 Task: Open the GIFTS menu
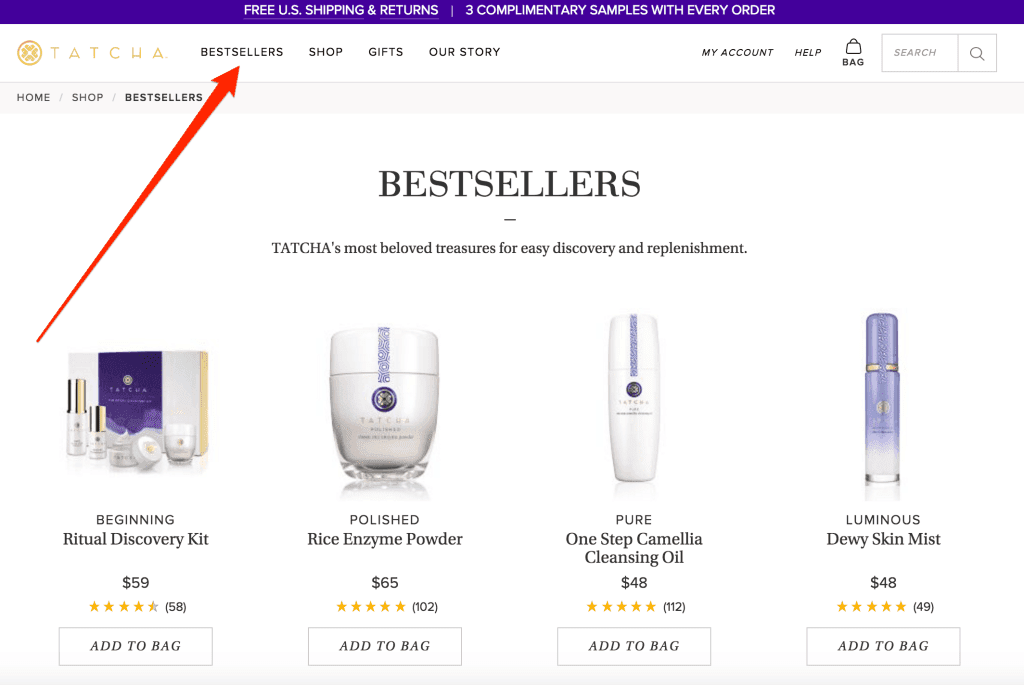[x=385, y=52]
